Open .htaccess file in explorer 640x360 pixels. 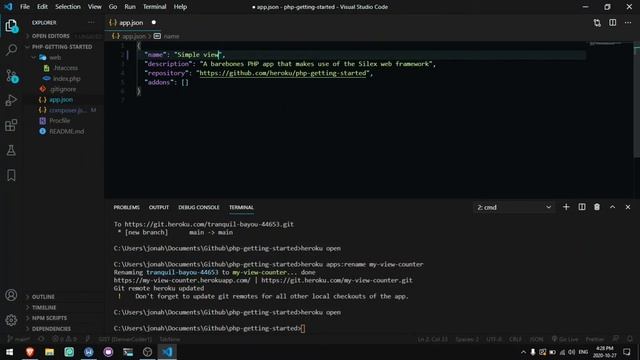click(x=66, y=68)
